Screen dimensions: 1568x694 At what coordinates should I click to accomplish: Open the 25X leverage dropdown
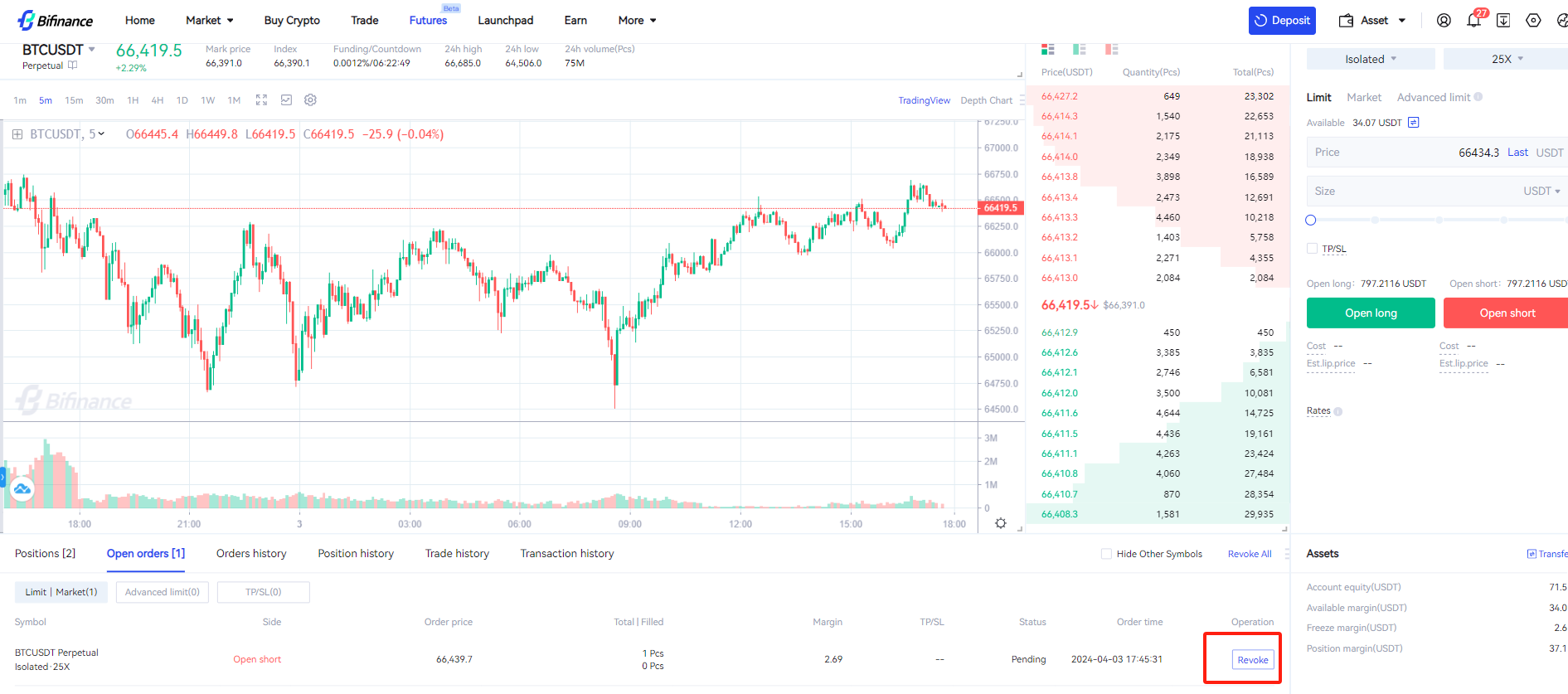[1507, 59]
